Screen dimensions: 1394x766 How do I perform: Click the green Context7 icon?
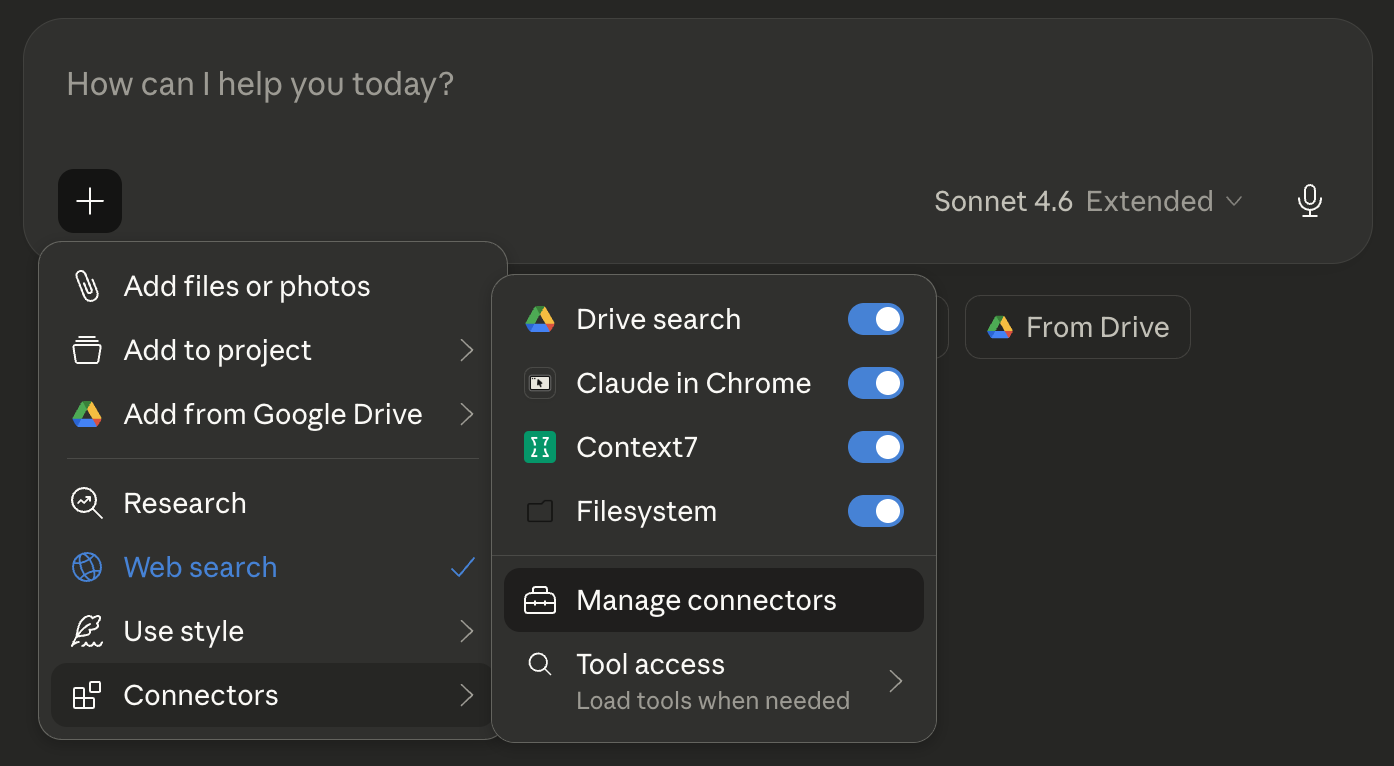[540, 447]
